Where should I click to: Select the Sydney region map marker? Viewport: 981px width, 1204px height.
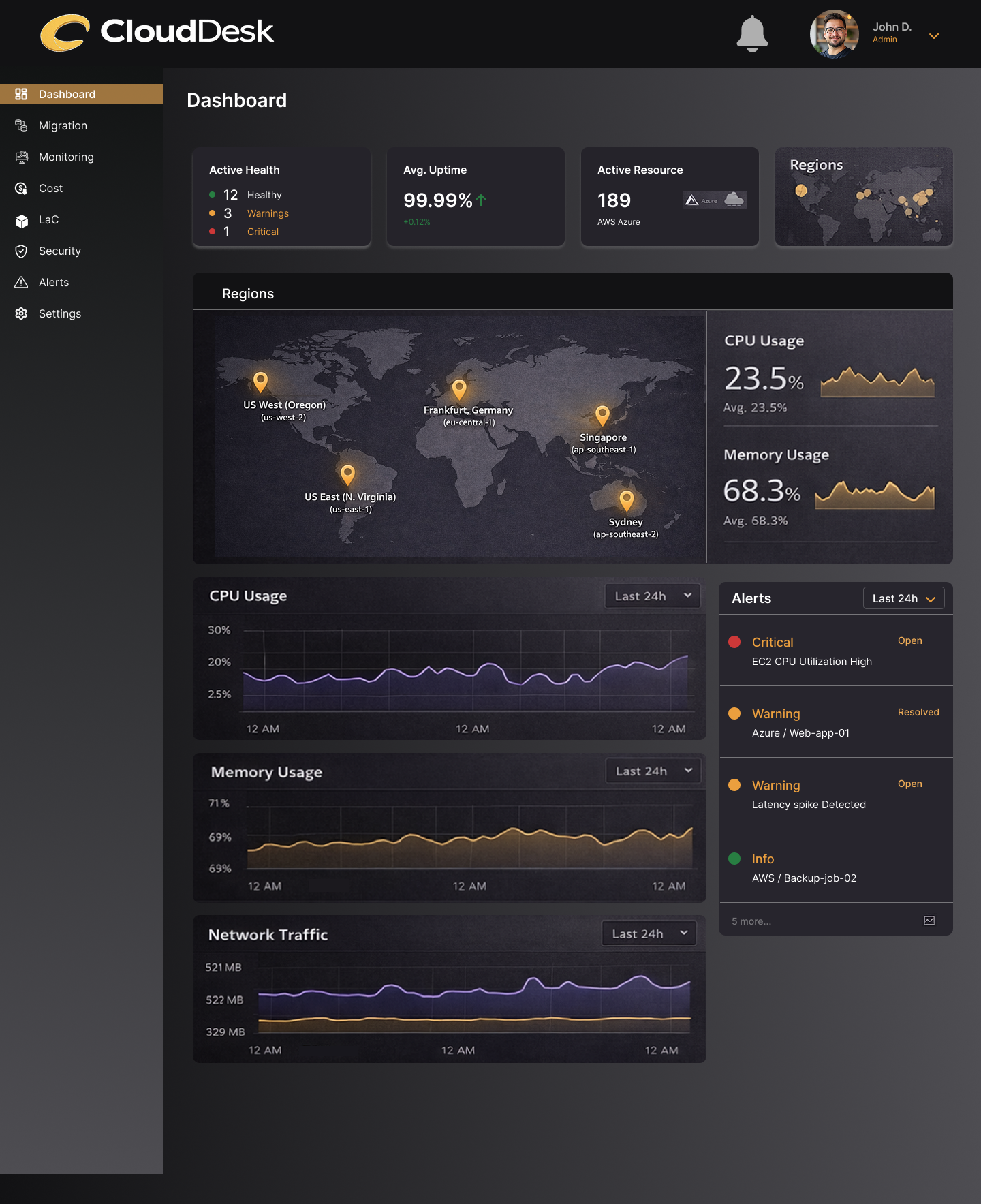[626, 499]
